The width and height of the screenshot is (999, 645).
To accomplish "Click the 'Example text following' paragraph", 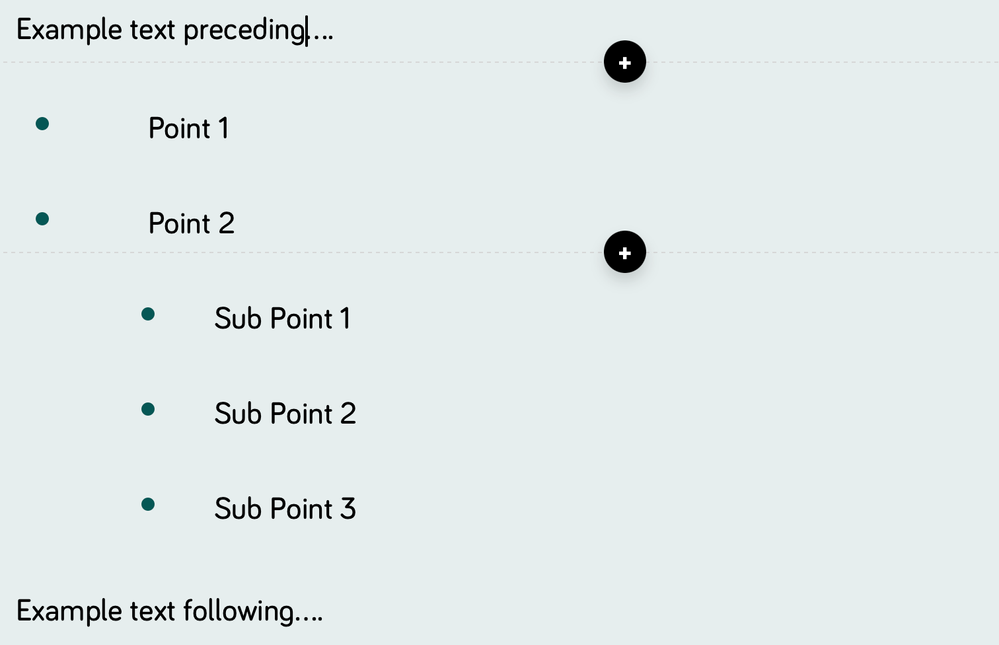I will click(169, 610).
